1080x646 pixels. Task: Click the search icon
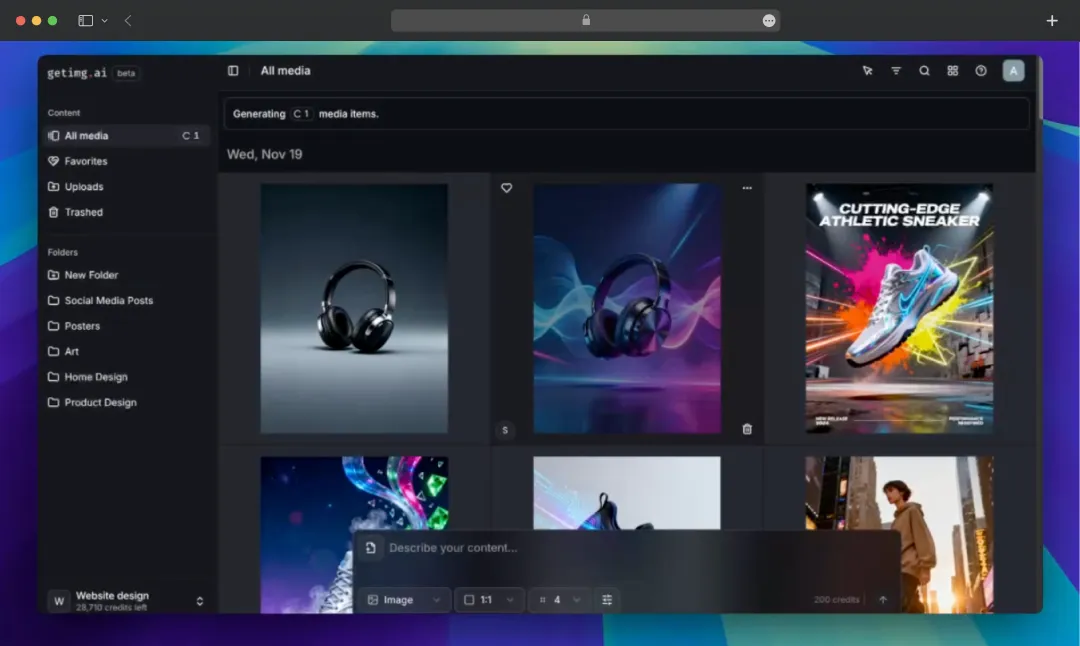point(924,71)
